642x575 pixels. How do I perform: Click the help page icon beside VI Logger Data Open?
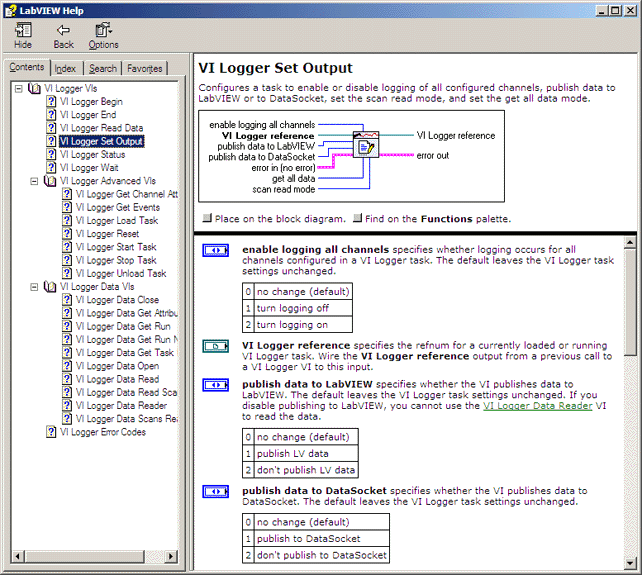(67, 366)
